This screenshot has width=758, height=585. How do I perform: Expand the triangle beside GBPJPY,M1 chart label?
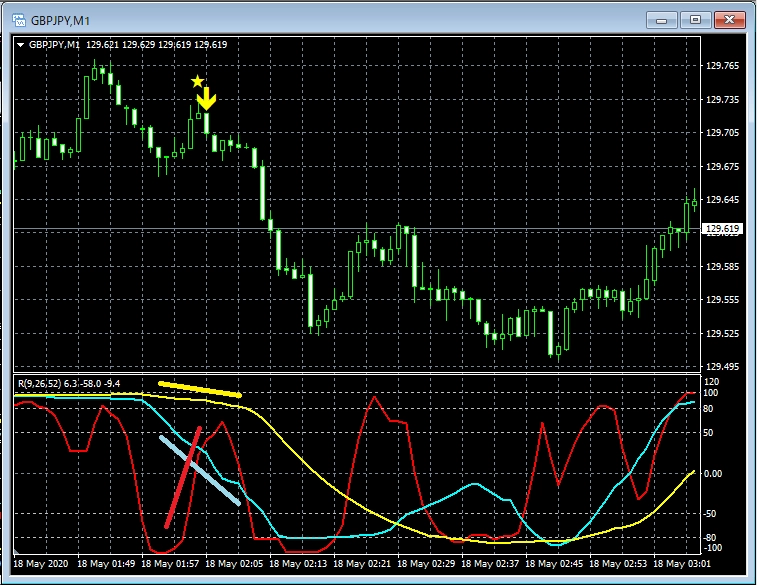pyautogui.click(x=21, y=45)
